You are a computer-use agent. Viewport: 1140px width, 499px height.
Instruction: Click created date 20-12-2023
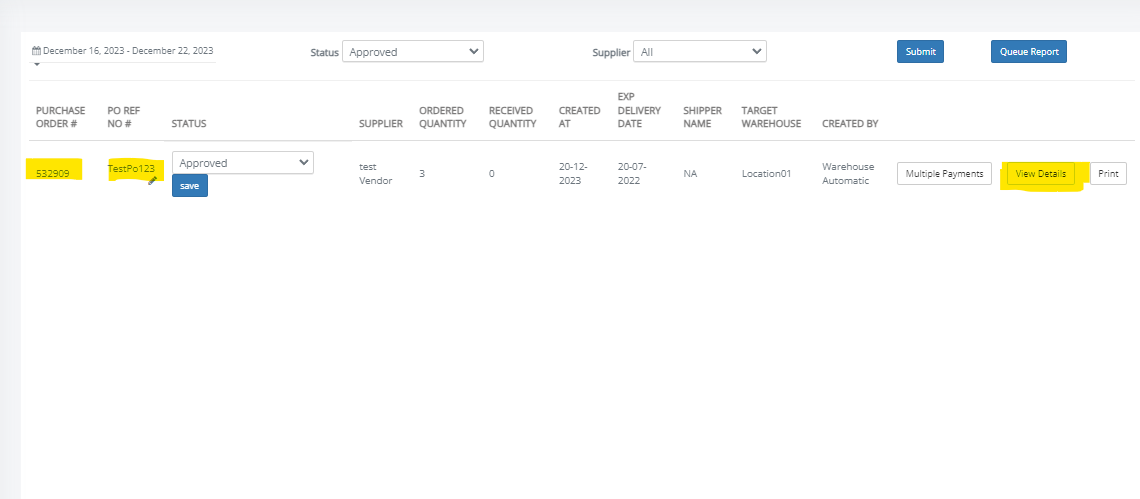(572, 174)
